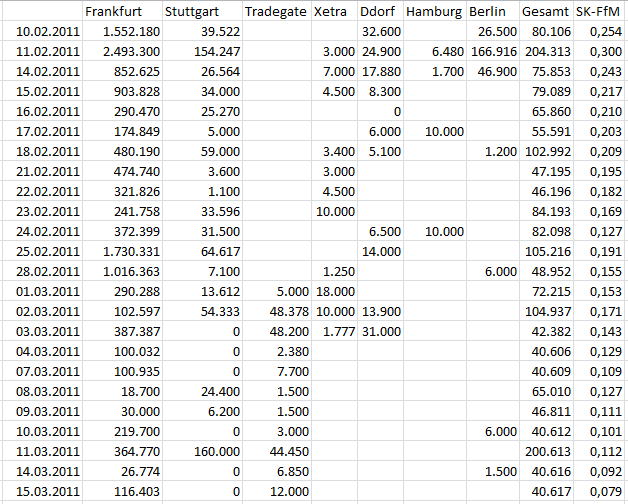Click the date cell 08.03.2011
Image resolution: width=628 pixels, height=504 pixels.
[42, 391]
